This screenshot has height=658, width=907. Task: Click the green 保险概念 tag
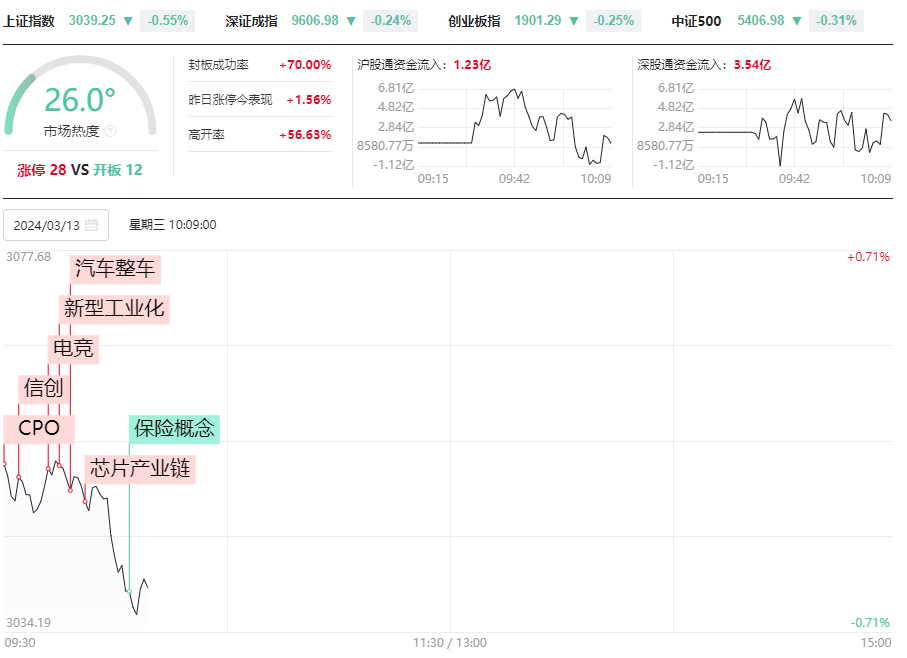[x=174, y=428]
